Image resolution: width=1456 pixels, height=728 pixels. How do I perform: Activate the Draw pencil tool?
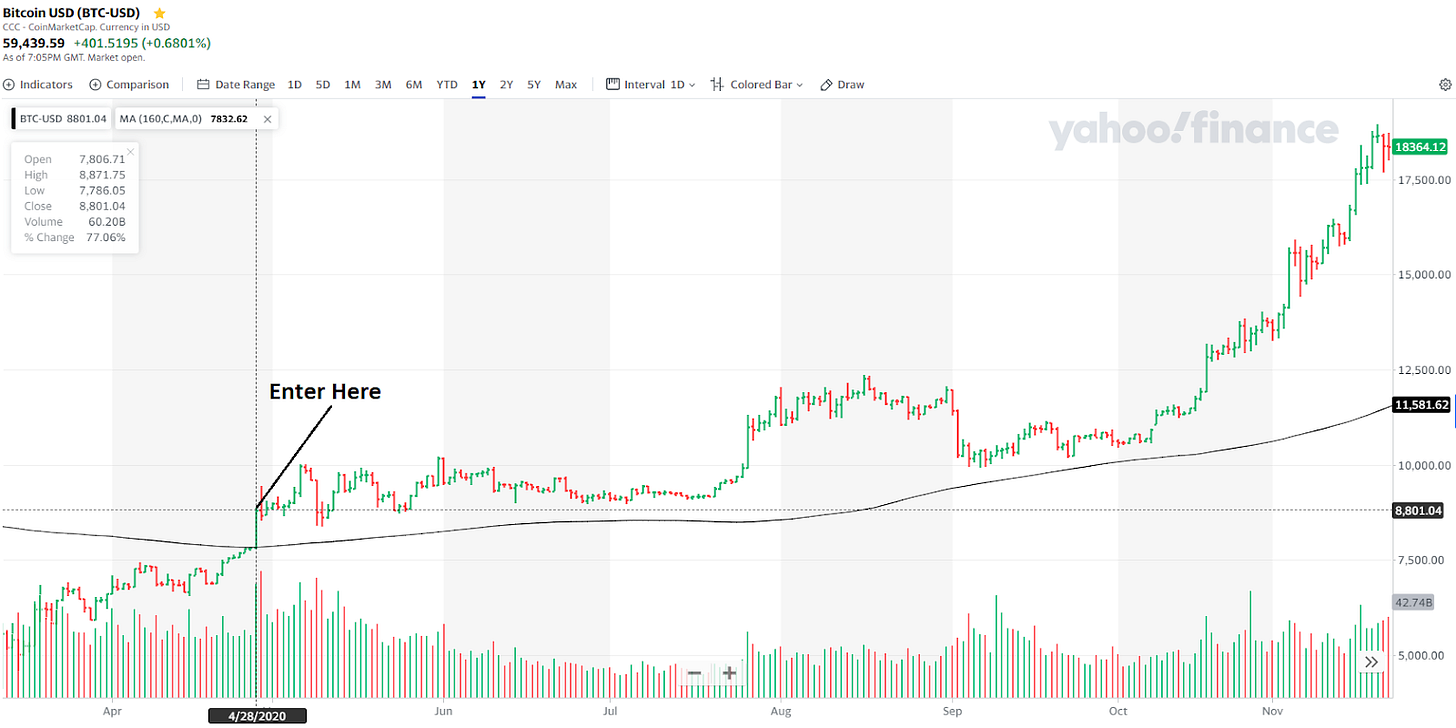842,85
